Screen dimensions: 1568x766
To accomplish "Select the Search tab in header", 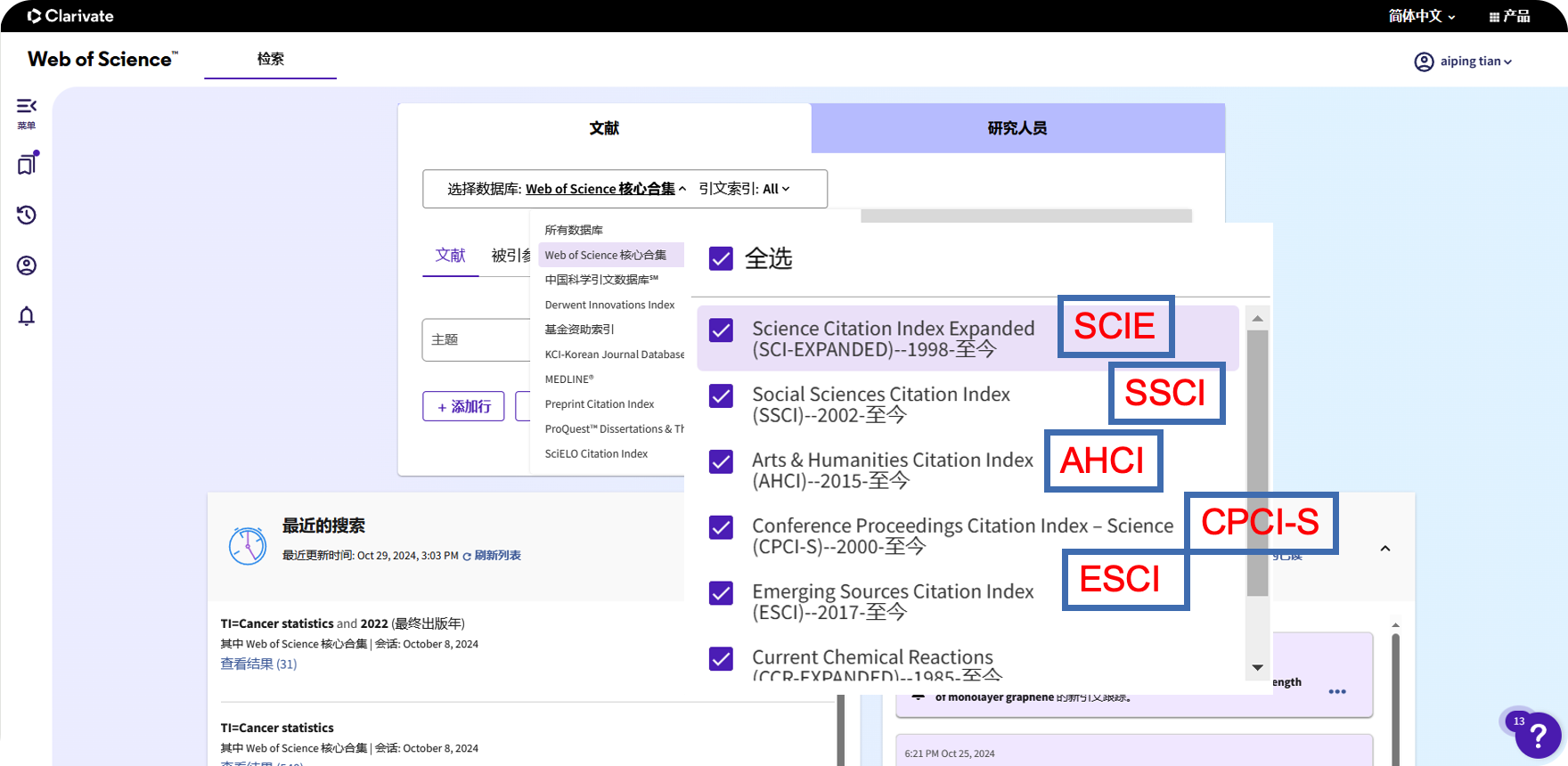I will 270,59.
